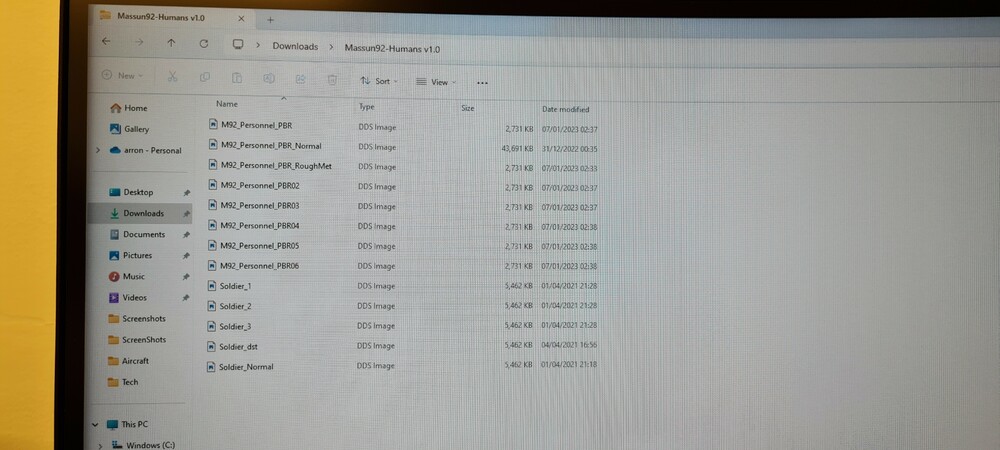Click the pin icon beside Pictures
1000x450 pixels.
point(186,256)
